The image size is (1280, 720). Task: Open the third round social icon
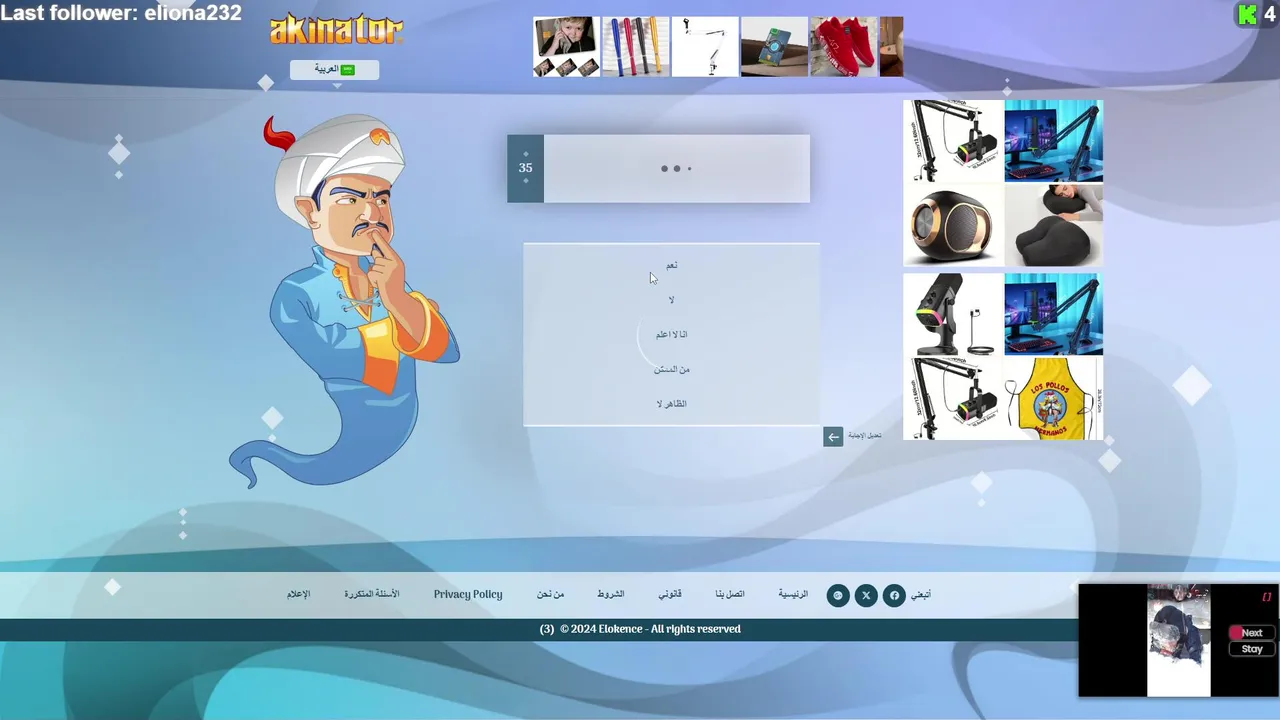pos(838,595)
